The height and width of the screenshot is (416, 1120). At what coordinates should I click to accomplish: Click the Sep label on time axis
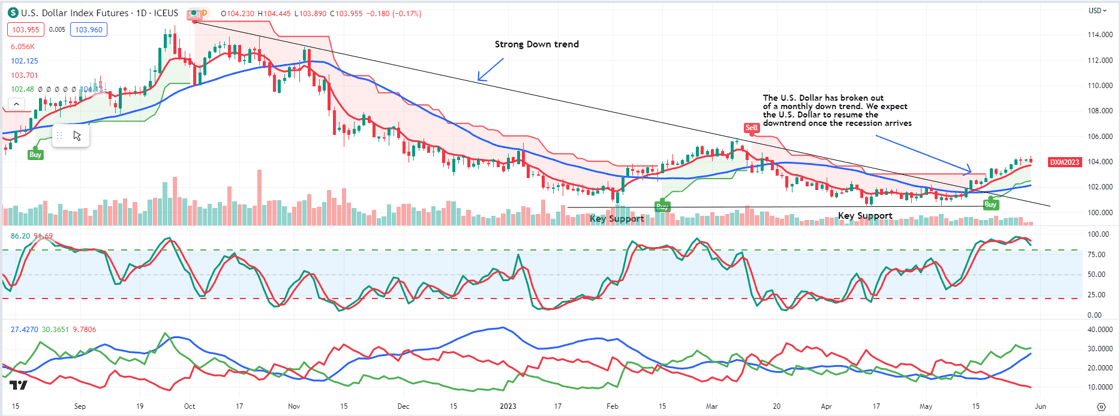(x=79, y=405)
